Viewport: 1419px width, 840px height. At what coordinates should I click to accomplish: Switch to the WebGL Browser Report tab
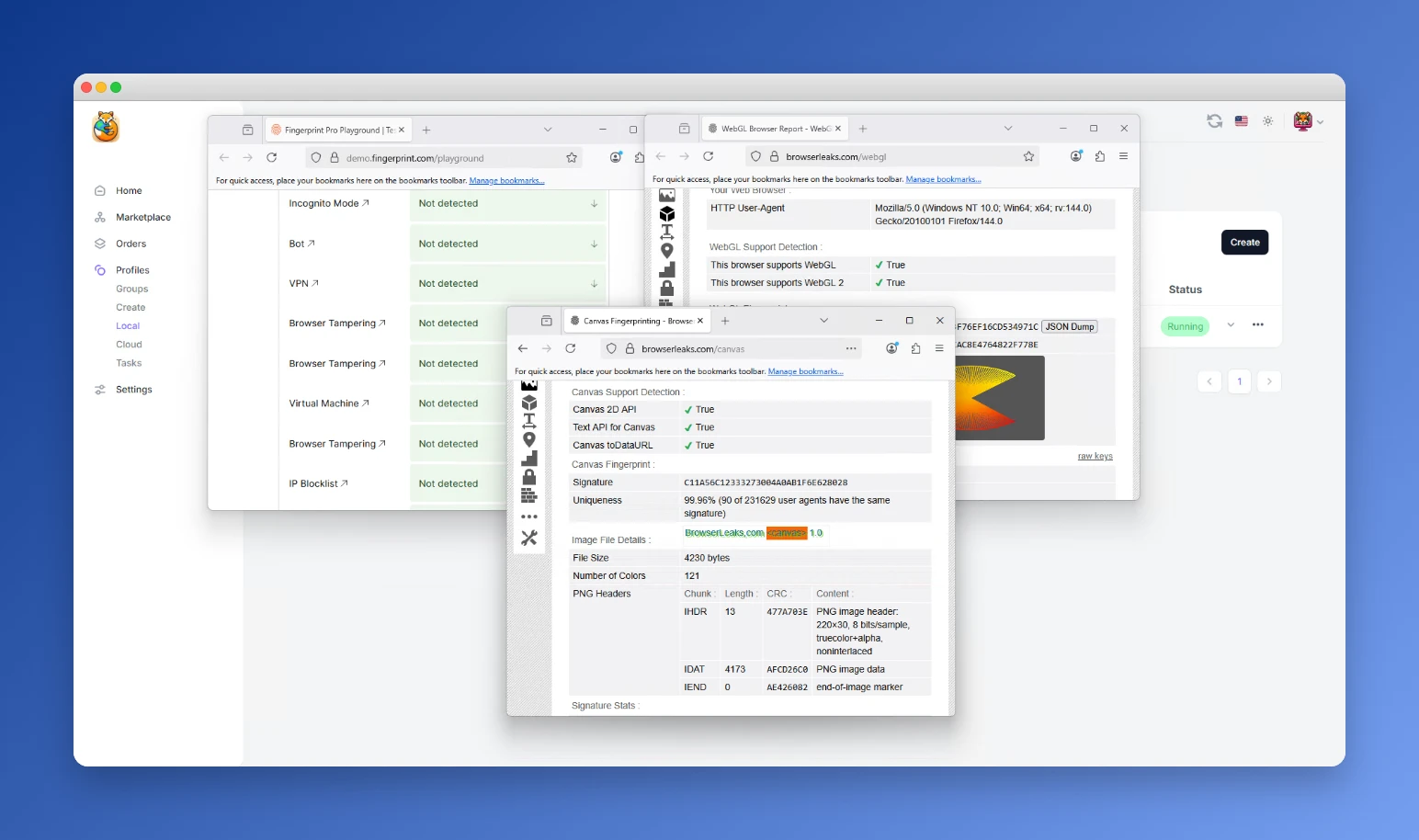(775, 128)
